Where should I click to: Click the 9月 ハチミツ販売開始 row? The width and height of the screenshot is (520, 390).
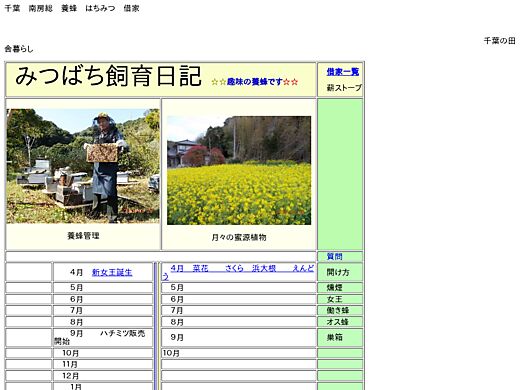(x=103, y=337)
